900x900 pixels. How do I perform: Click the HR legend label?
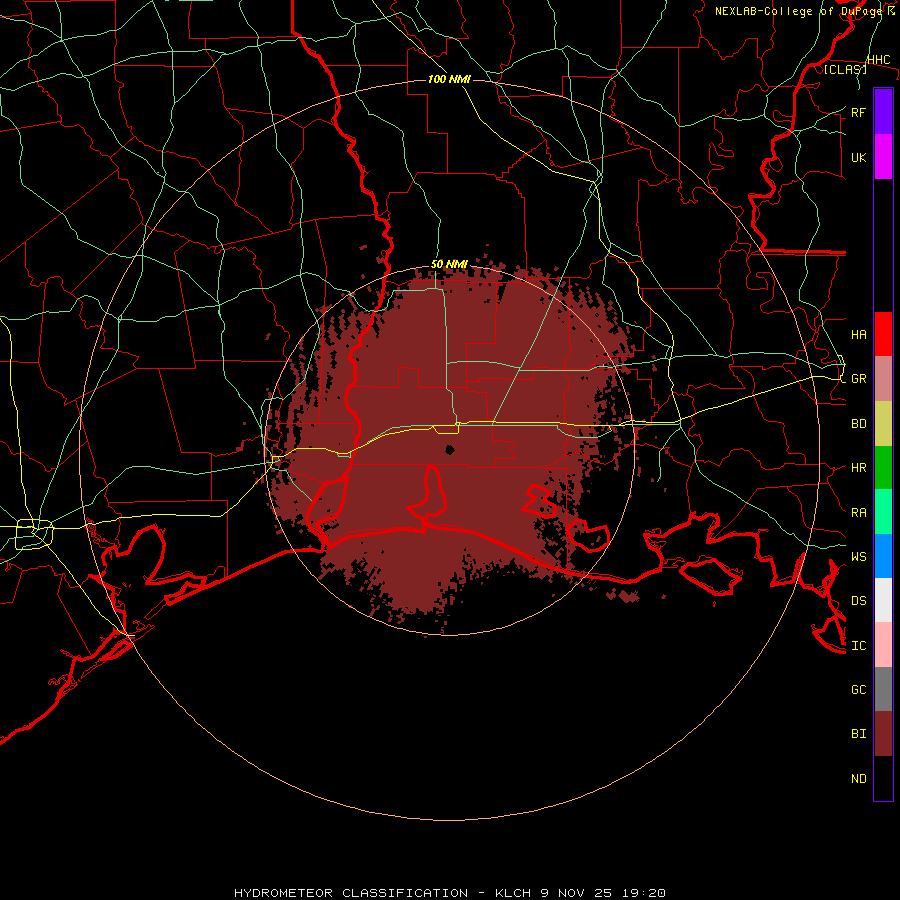859,468
